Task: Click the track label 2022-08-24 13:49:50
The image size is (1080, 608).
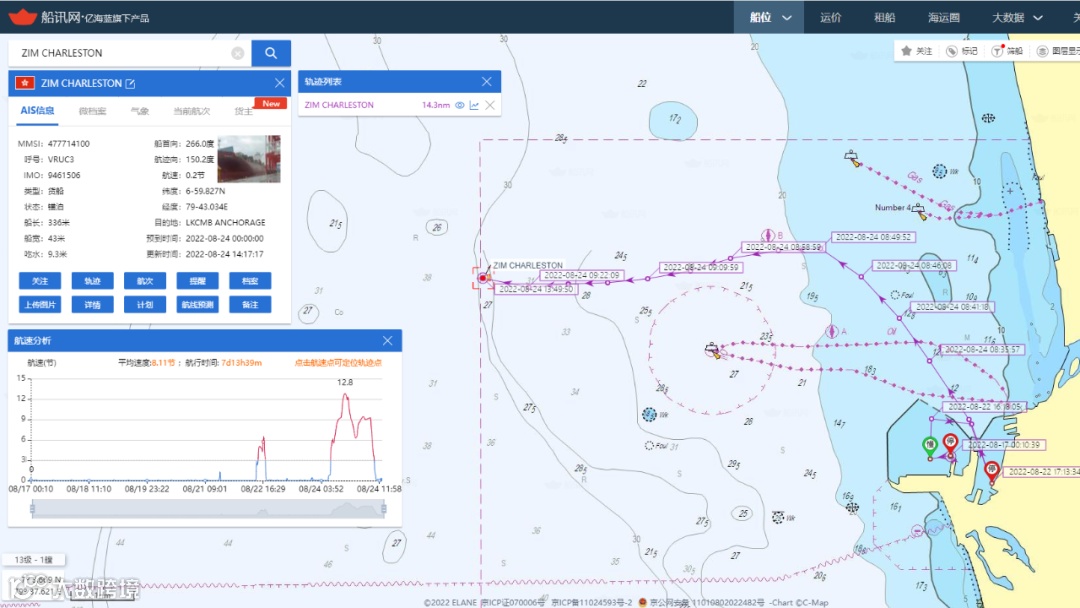Action: (536, 289)
